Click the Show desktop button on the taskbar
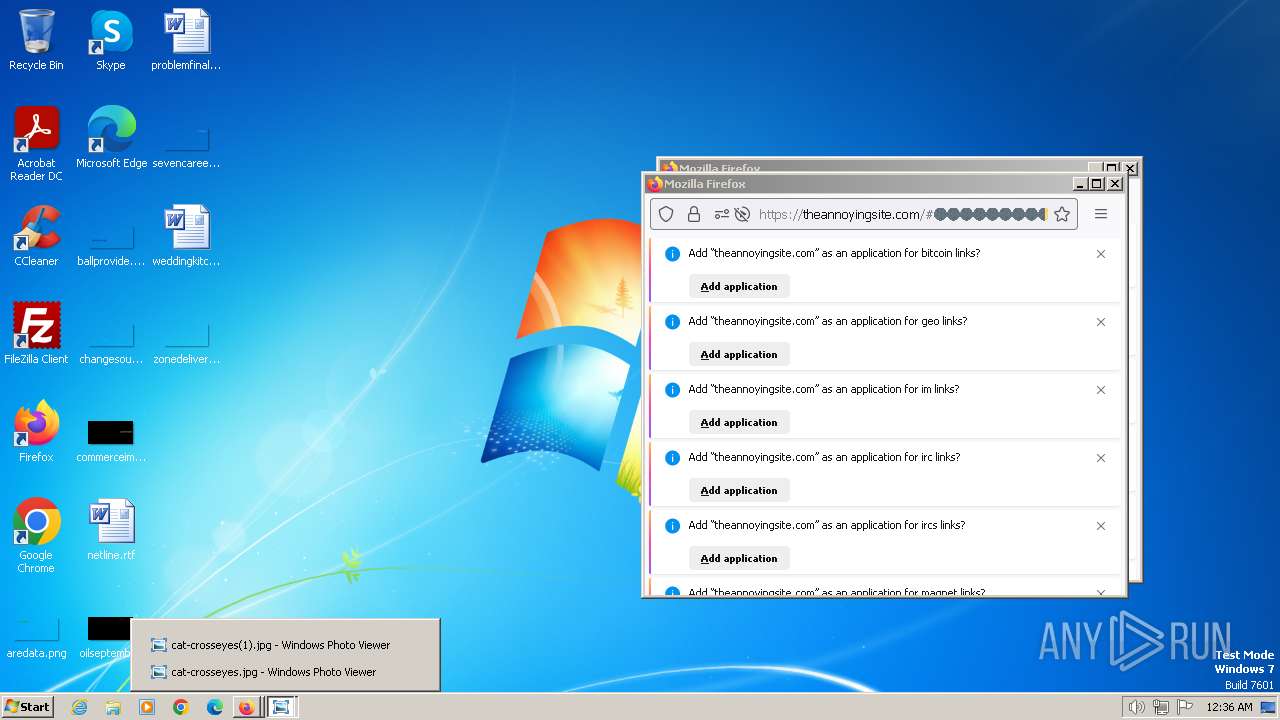This screenshot has height=720, width=1280. pos(1268,707)
